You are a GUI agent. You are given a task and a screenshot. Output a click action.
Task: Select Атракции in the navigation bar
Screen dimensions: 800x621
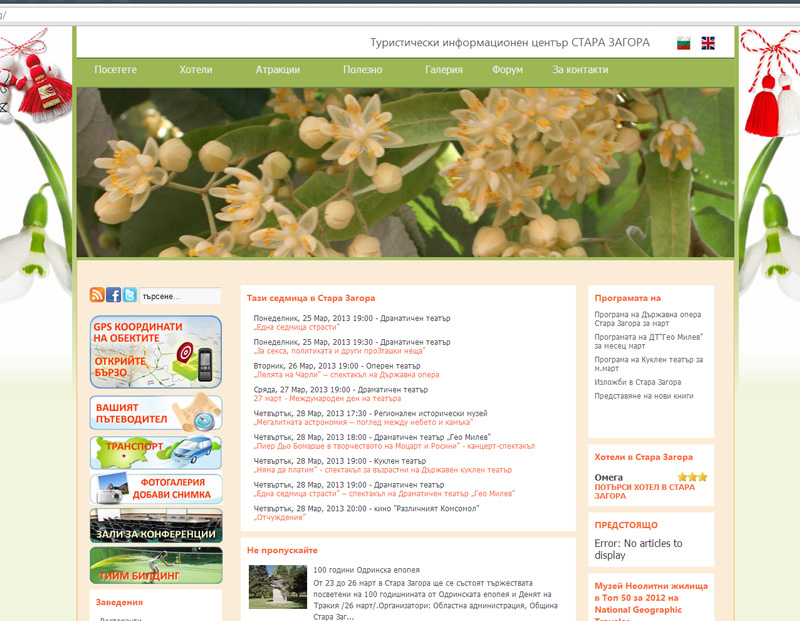click(x=277, y=70)
